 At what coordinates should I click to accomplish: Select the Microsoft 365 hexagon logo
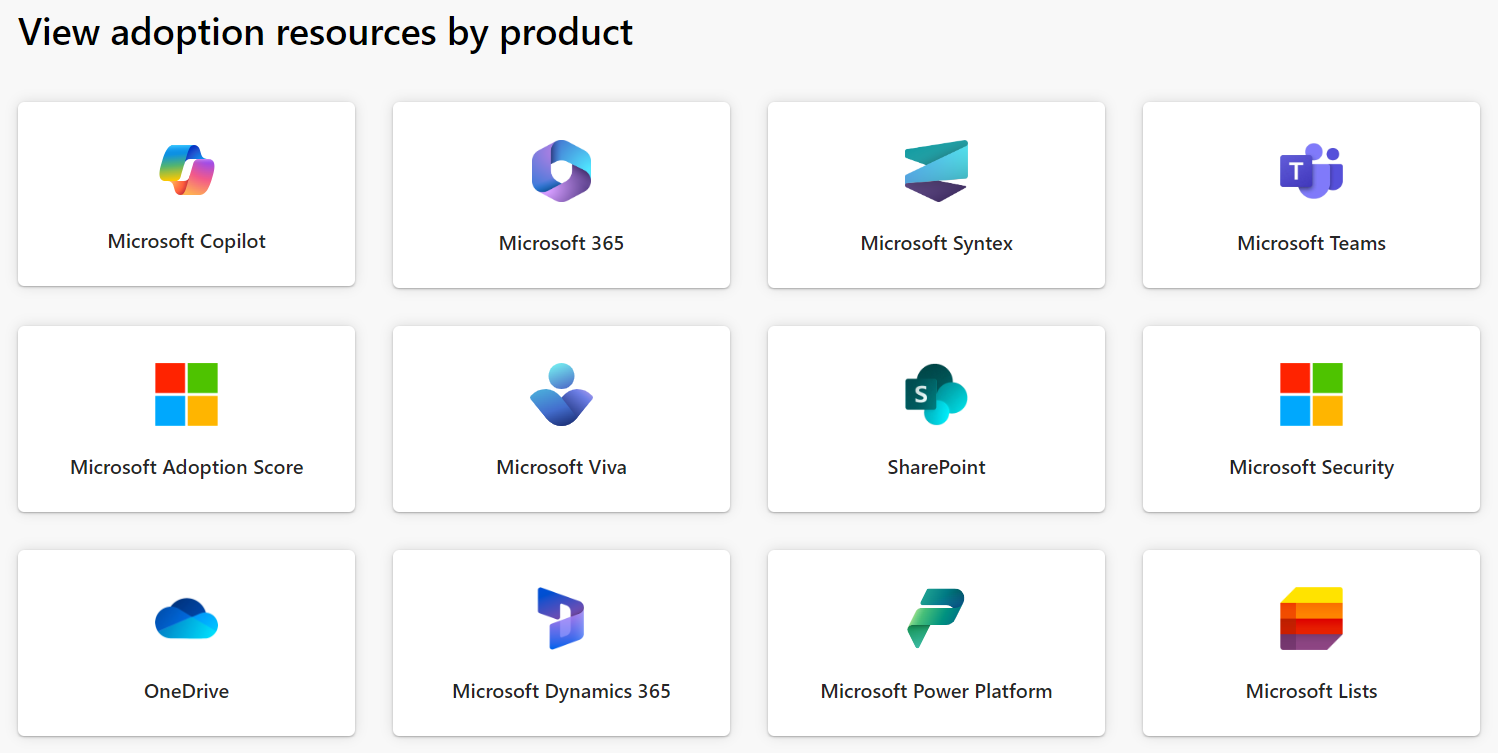click(x=561, y=171)
